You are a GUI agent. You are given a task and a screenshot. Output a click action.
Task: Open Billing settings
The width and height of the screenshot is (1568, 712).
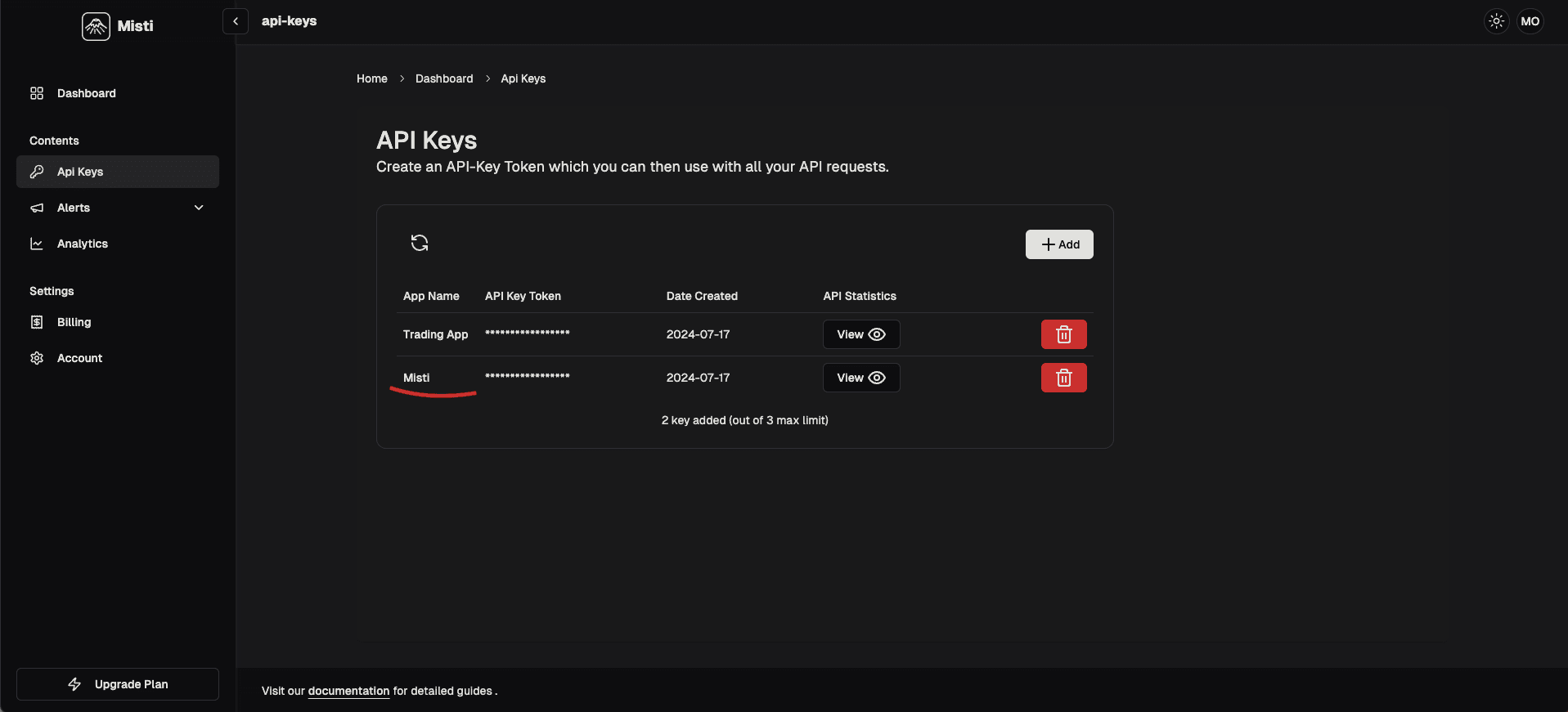pyautogui.click(x=74, y=322)
